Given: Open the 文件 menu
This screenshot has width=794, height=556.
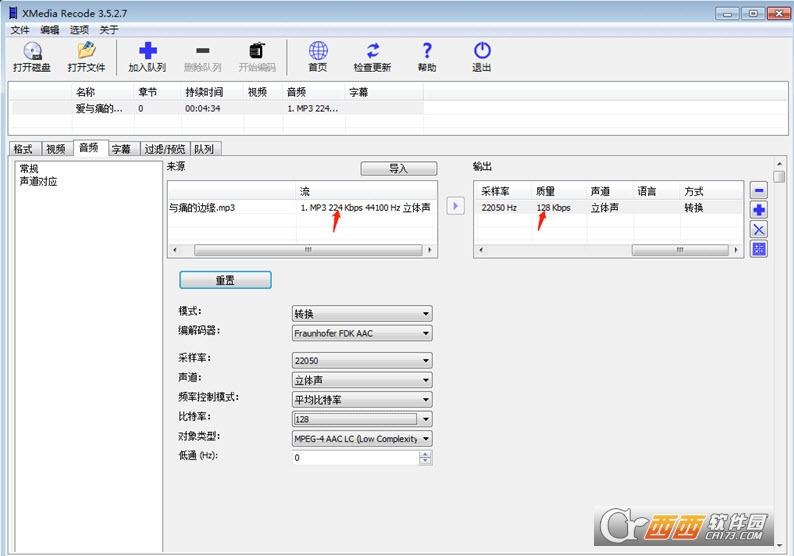Looking at the screenshot, I should [20, 30].
